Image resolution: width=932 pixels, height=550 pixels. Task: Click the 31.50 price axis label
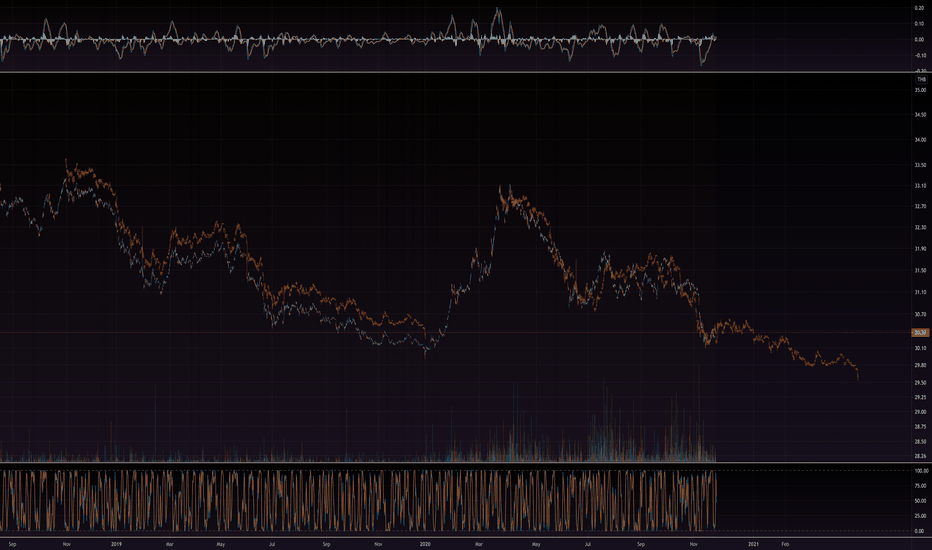click(920, 271)
